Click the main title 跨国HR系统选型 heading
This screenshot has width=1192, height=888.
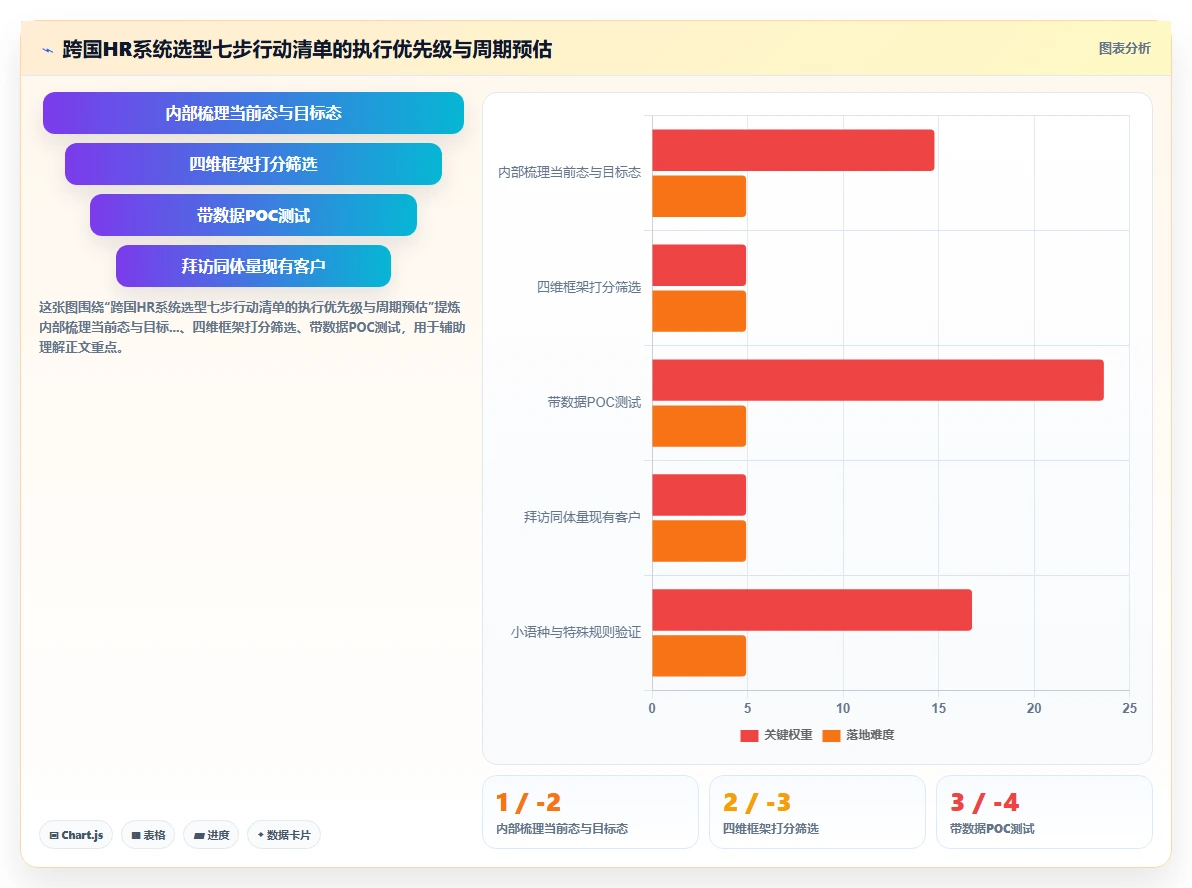click(x=307, y=49)
